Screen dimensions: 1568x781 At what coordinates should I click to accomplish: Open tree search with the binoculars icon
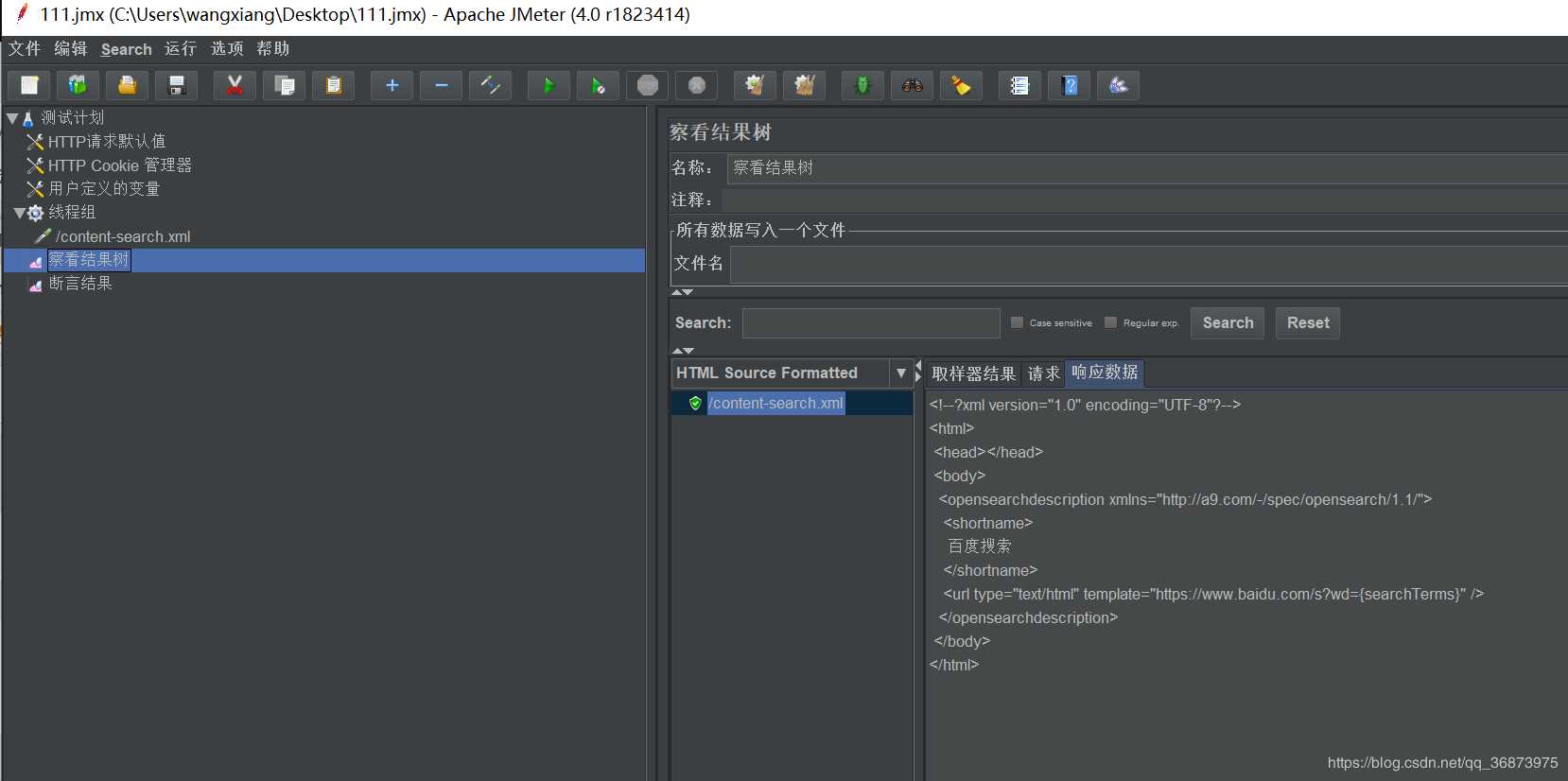coord(912,85)
